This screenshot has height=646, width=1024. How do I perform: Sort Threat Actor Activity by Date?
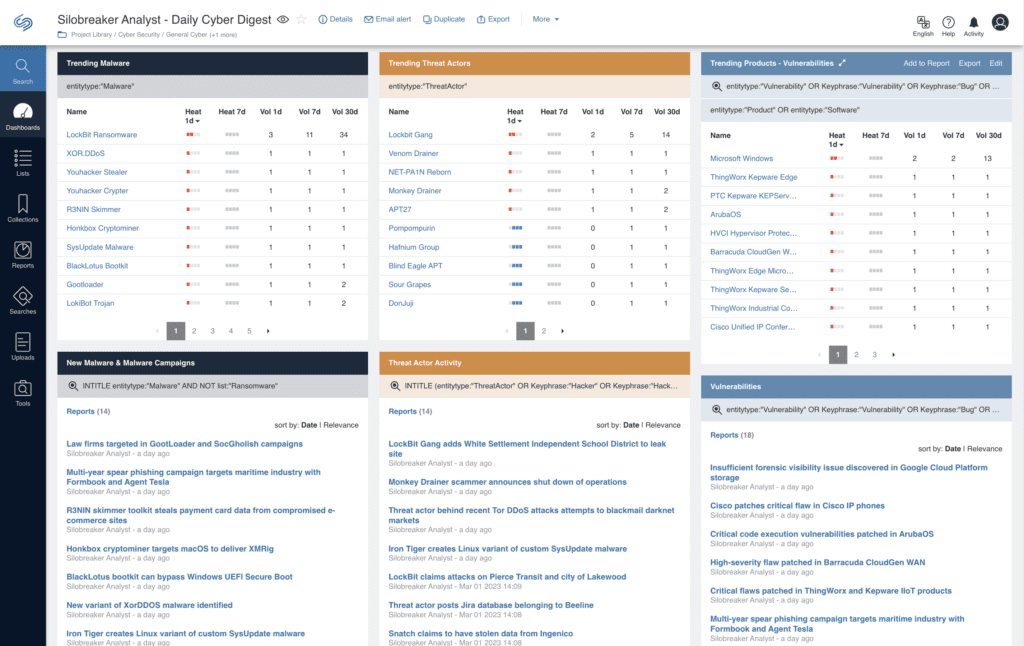[x=631, y=425]
